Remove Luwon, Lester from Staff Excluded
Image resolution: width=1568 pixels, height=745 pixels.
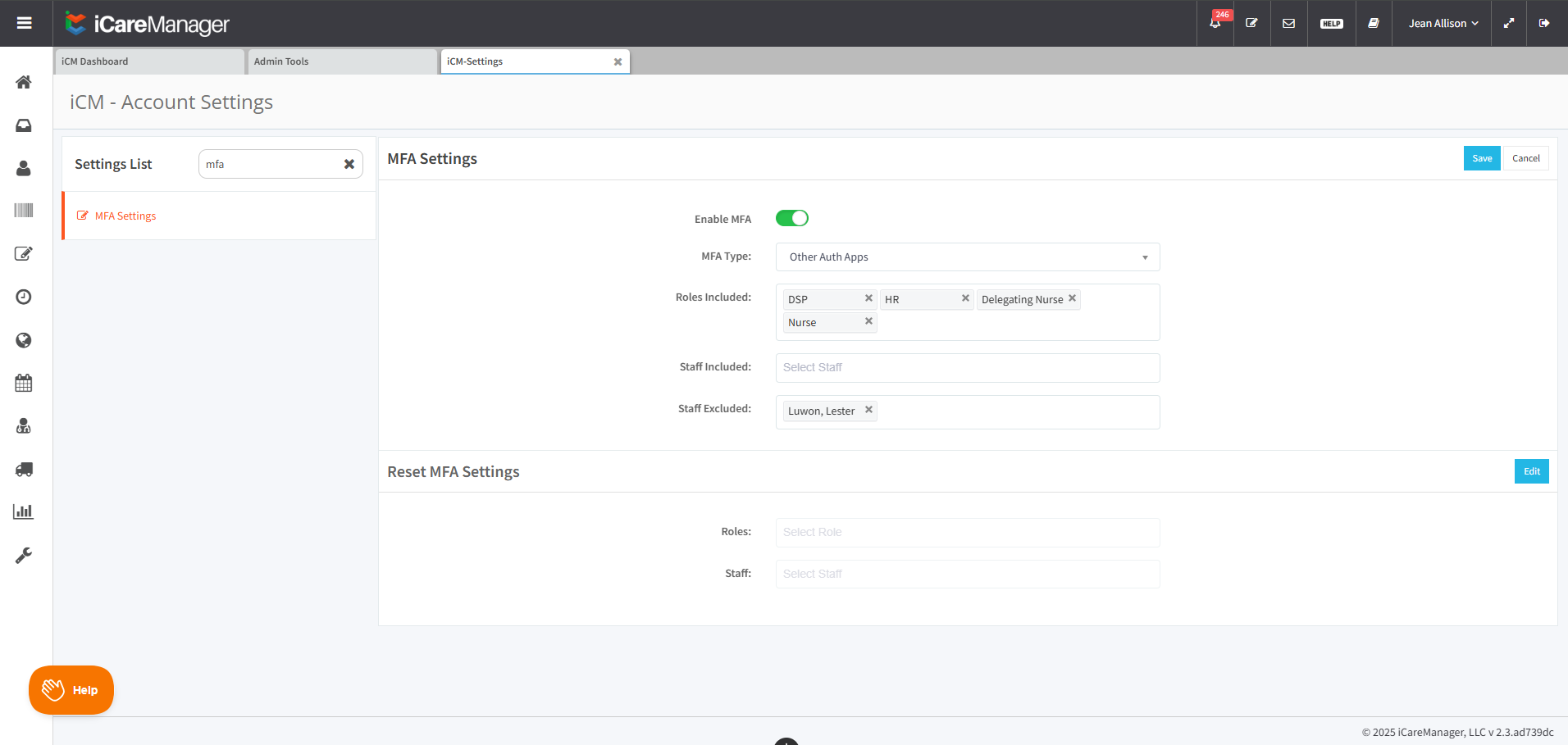(868, 410)
